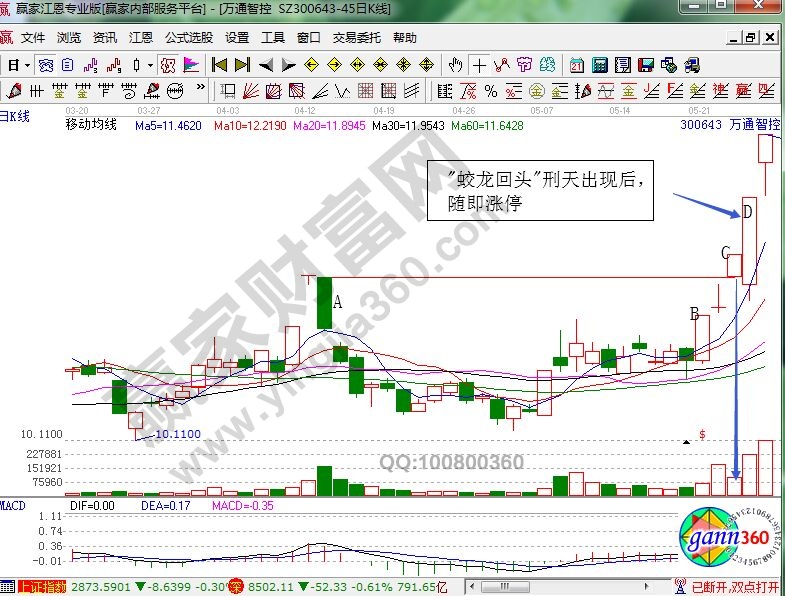Viewport: 785px width, 596px height.
Task: Toggle the red pattern indicator button
Action: tap(167, 65)
